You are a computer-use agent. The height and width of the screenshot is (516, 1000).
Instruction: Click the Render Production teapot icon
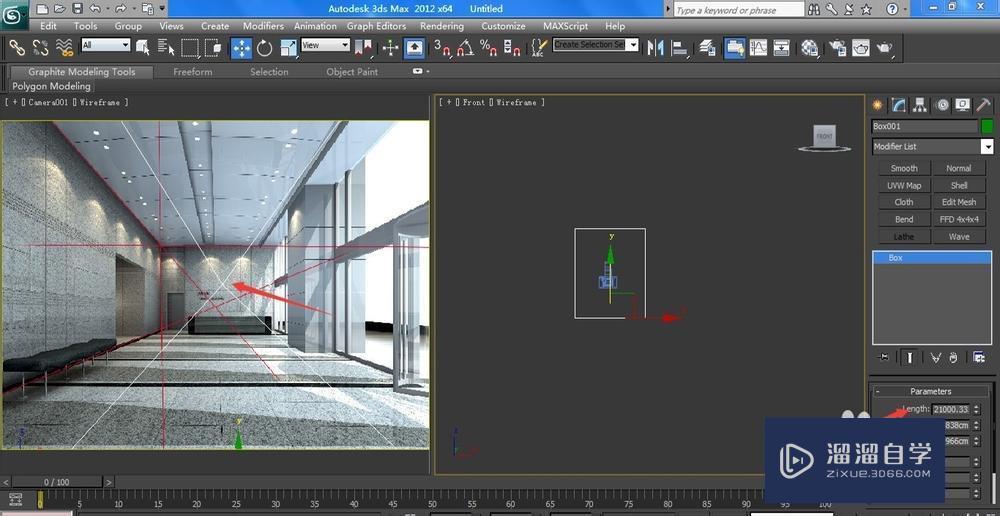pos(884,48)
